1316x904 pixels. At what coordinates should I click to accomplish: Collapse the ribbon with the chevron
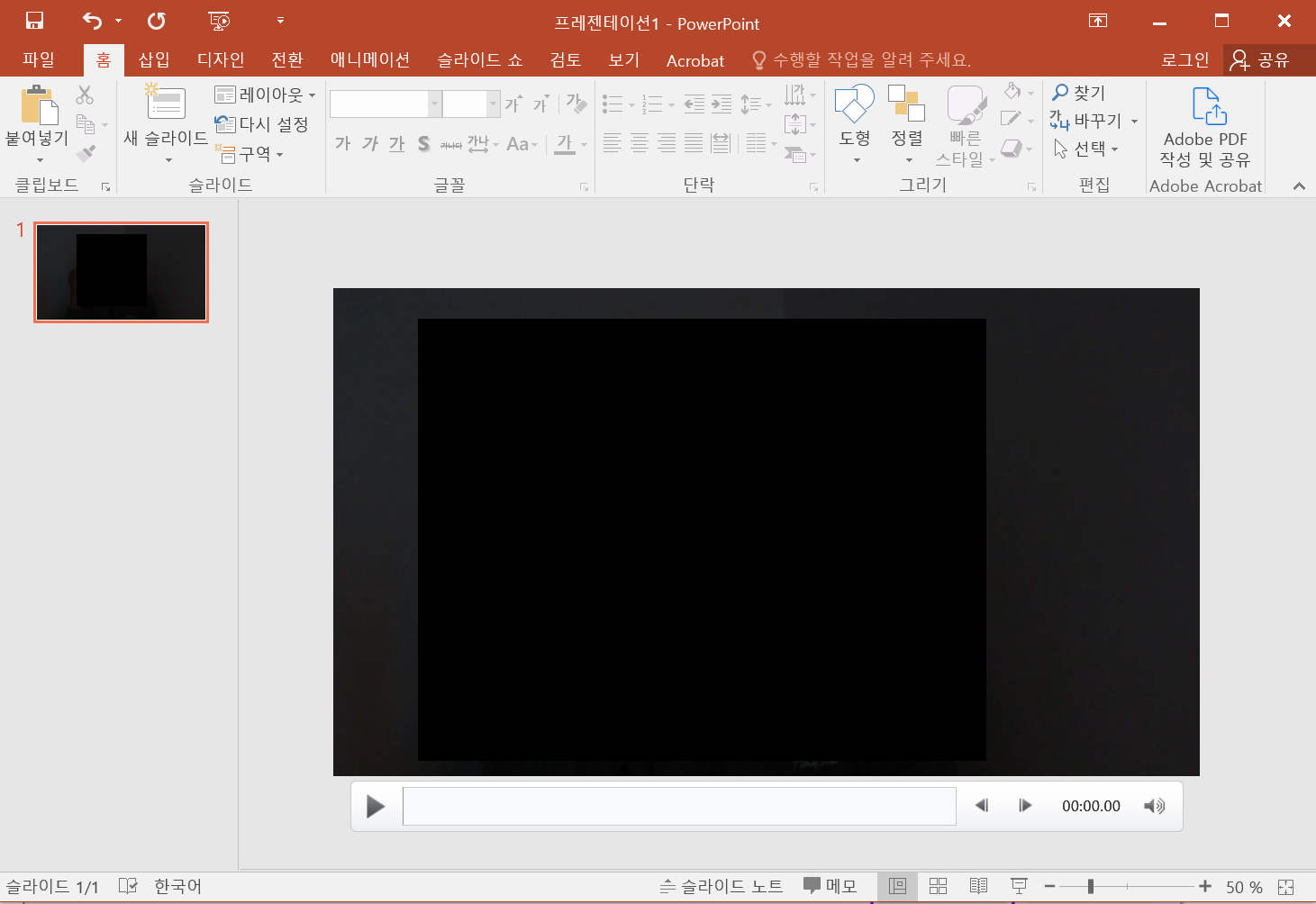tap(1299, 185)
